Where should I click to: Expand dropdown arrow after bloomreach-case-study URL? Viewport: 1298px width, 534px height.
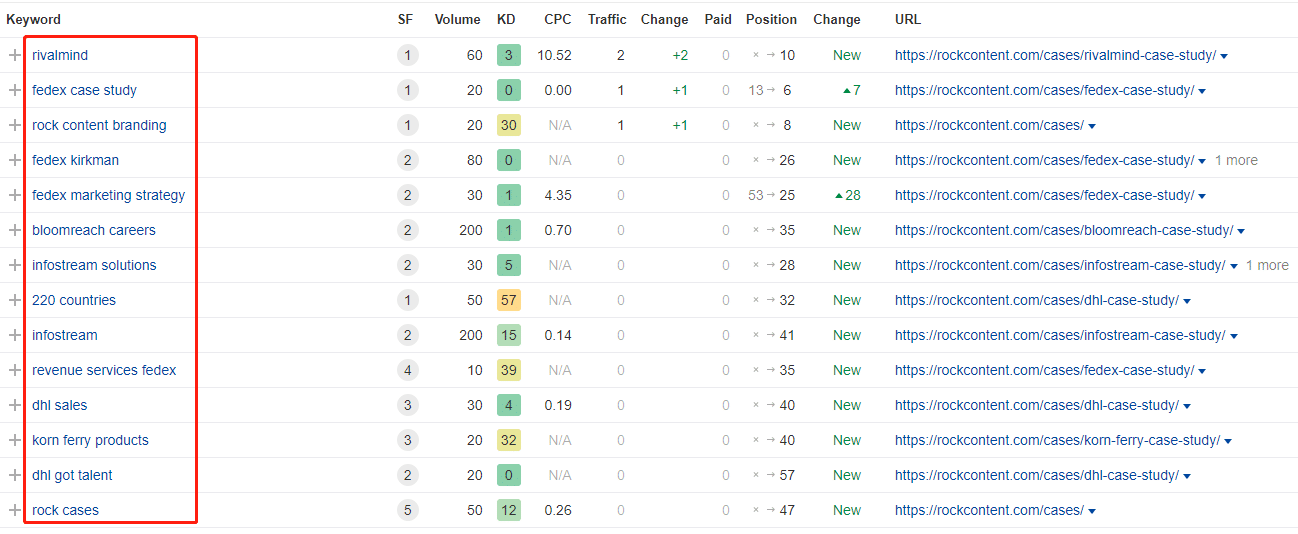(x=1241, y=232)
